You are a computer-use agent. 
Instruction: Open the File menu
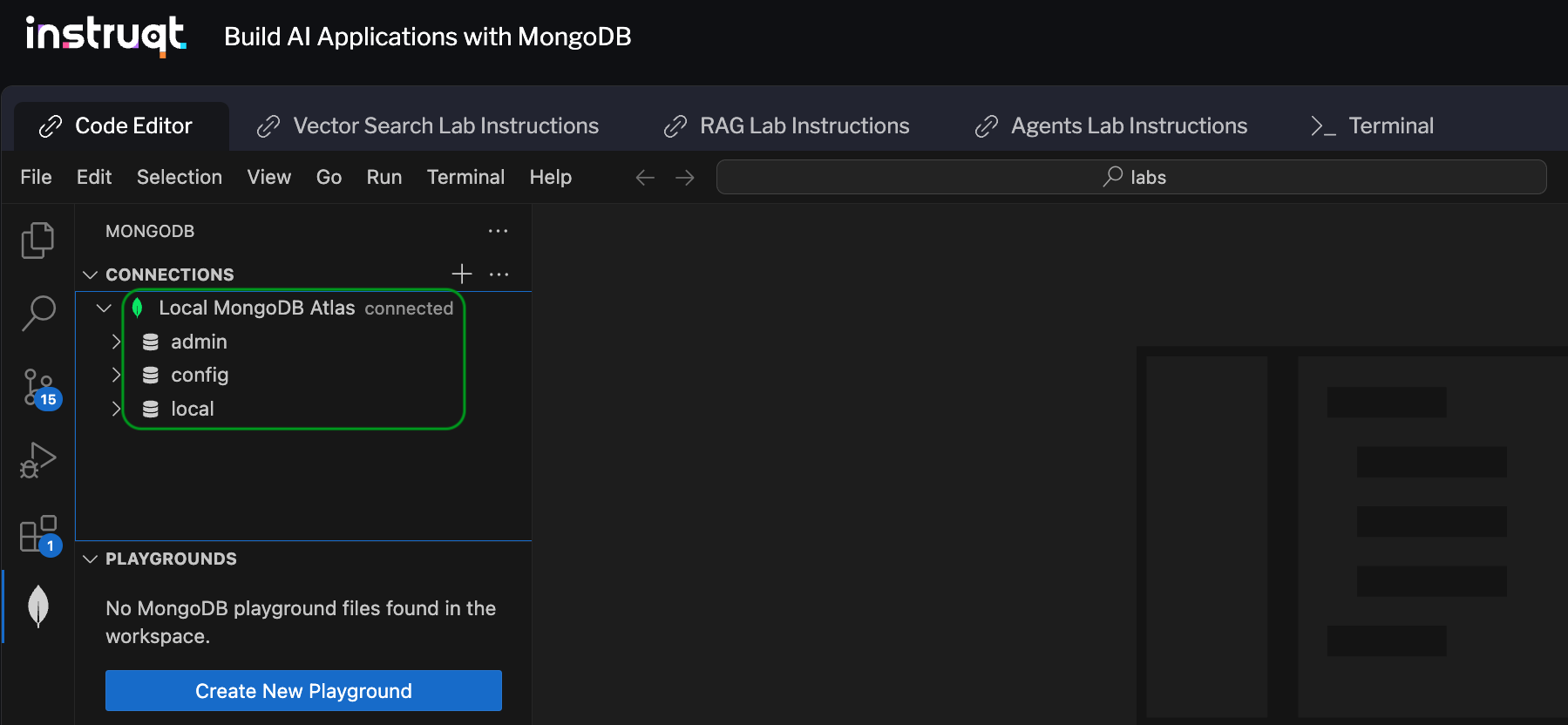(x=36, y=177)
